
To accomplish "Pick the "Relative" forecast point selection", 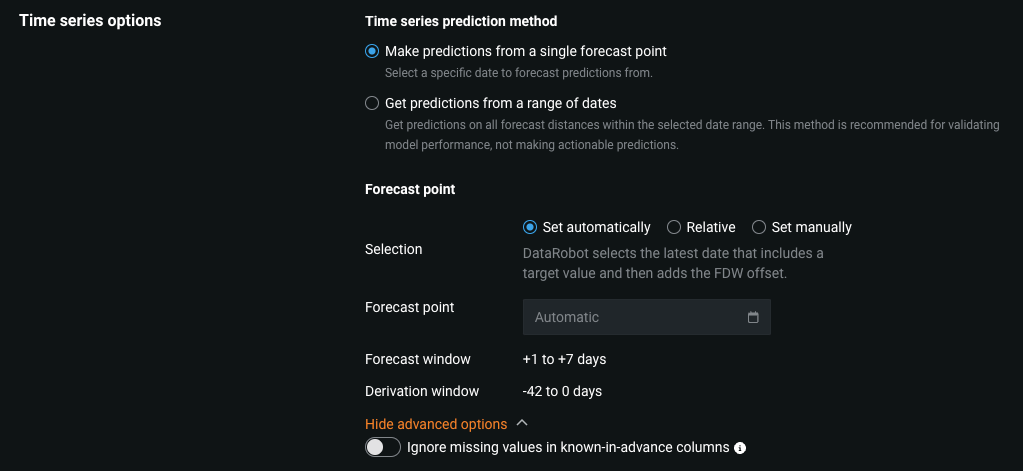I will click(x=674, y=227).
